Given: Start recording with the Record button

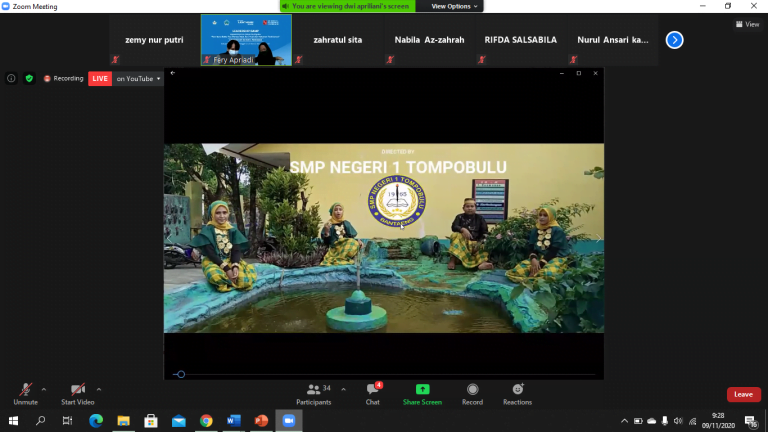Looking at the screenshot, I should pos(472,391).
